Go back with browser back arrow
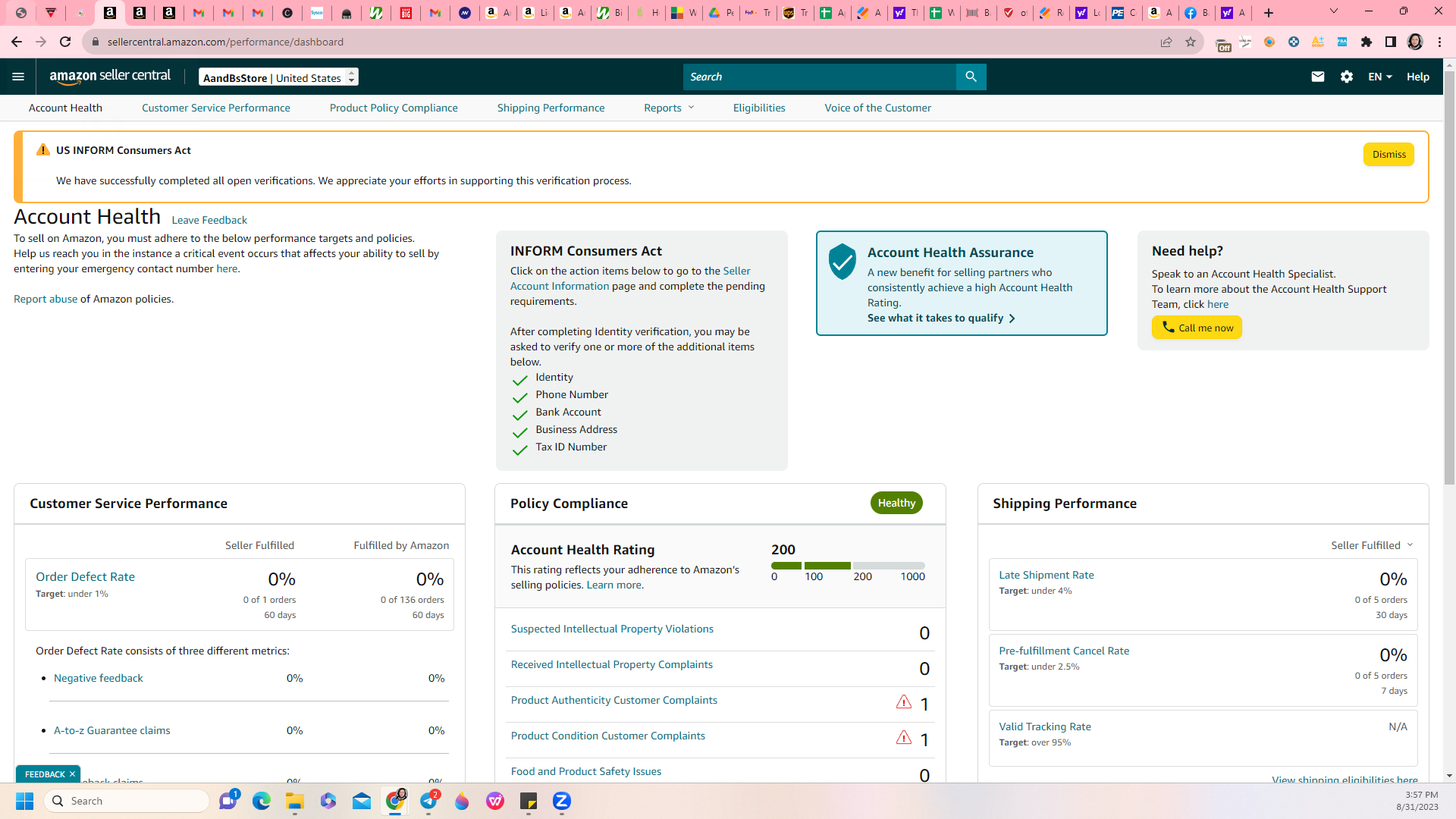This screenshot has height=819, width=1456. (x=17, y=42)
